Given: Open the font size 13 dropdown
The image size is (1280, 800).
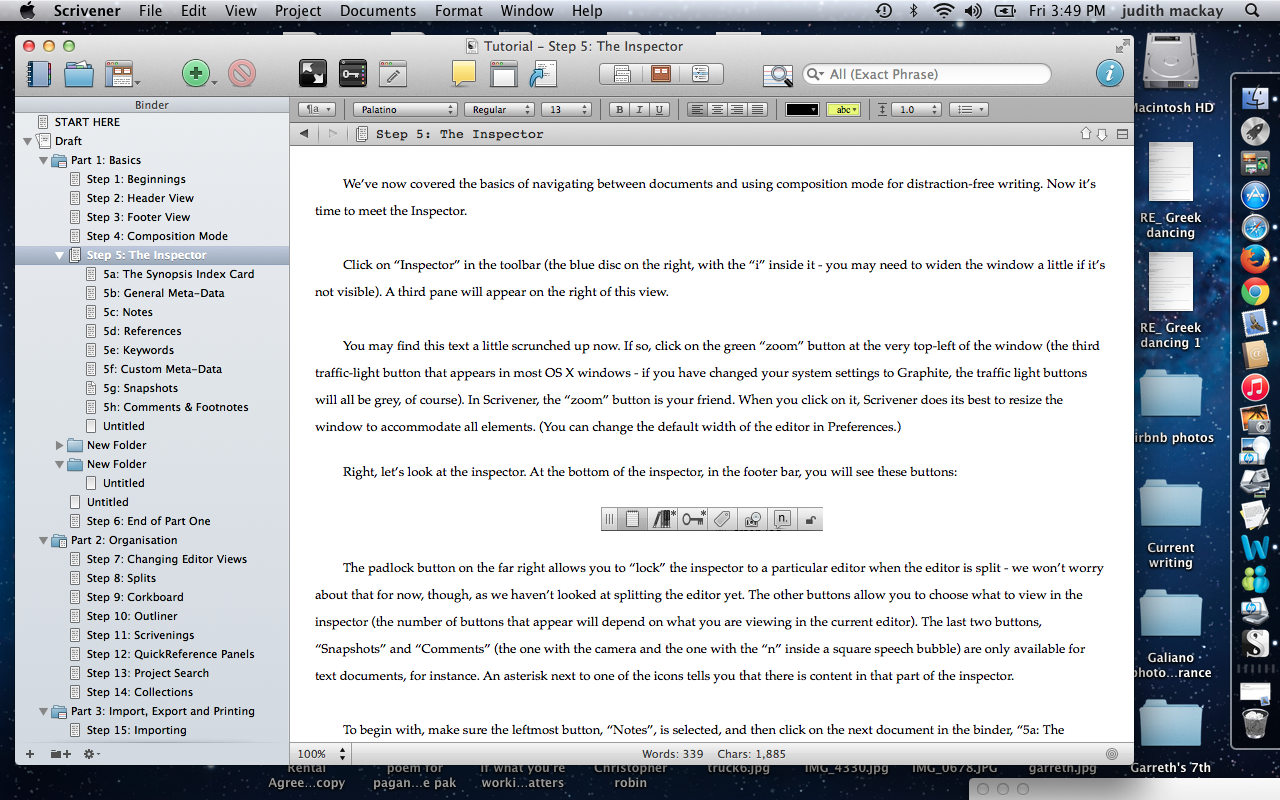Looking at the screenshot, I should 566,109.
